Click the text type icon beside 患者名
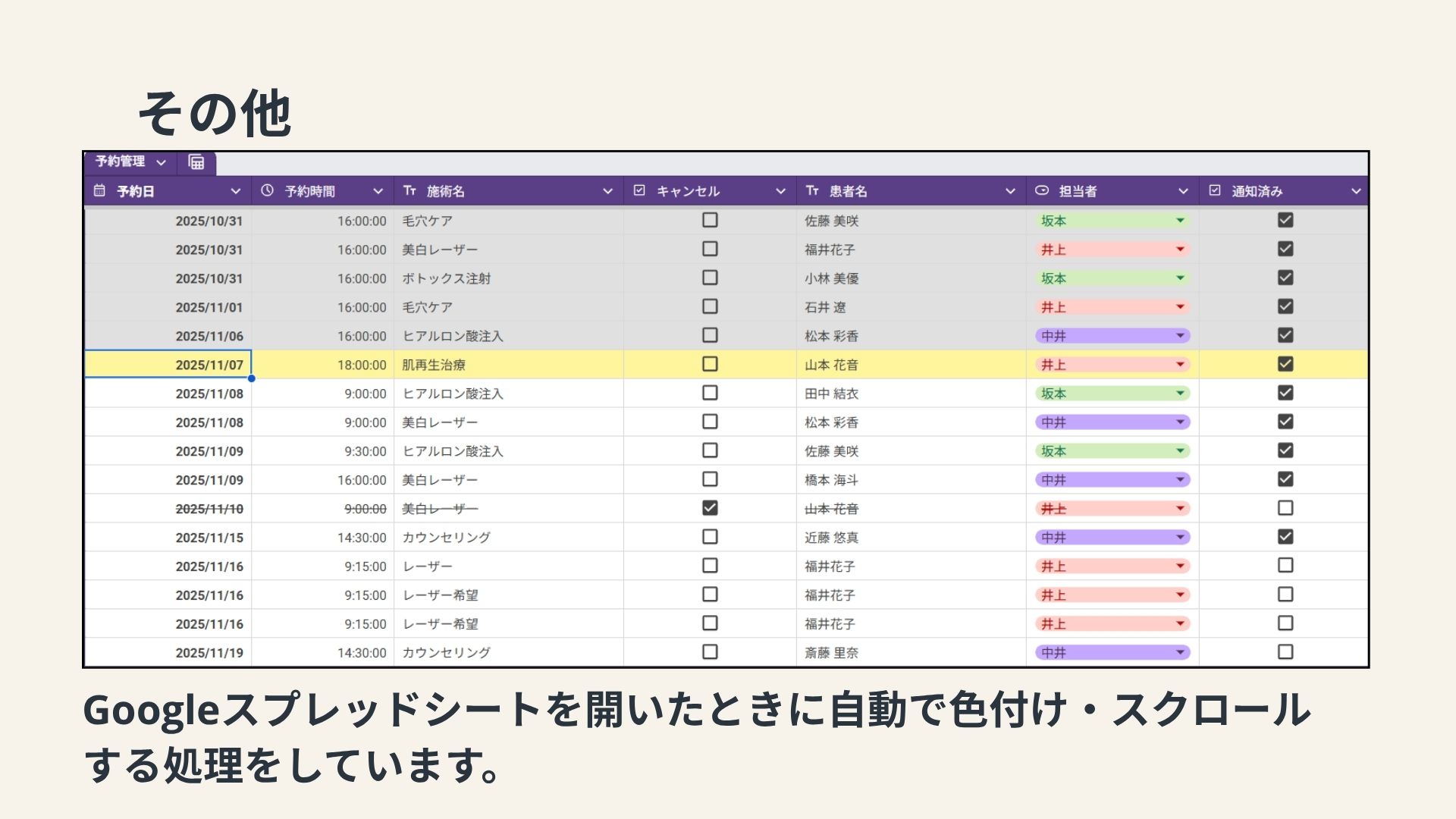1456x819 pixels. click(x=812, y=190)
